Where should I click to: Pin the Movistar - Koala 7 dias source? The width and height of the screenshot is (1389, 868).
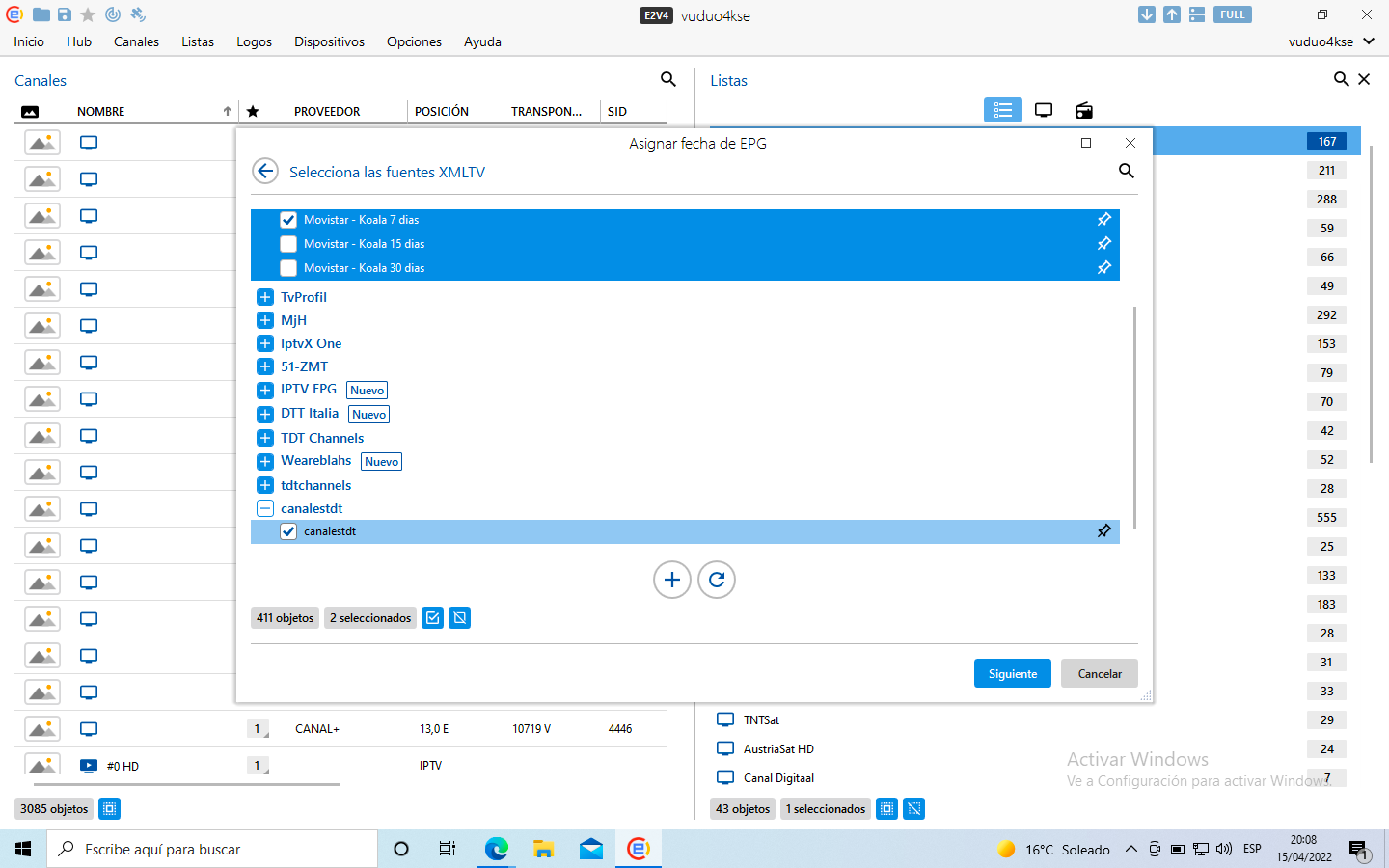tap(1104, 220)
